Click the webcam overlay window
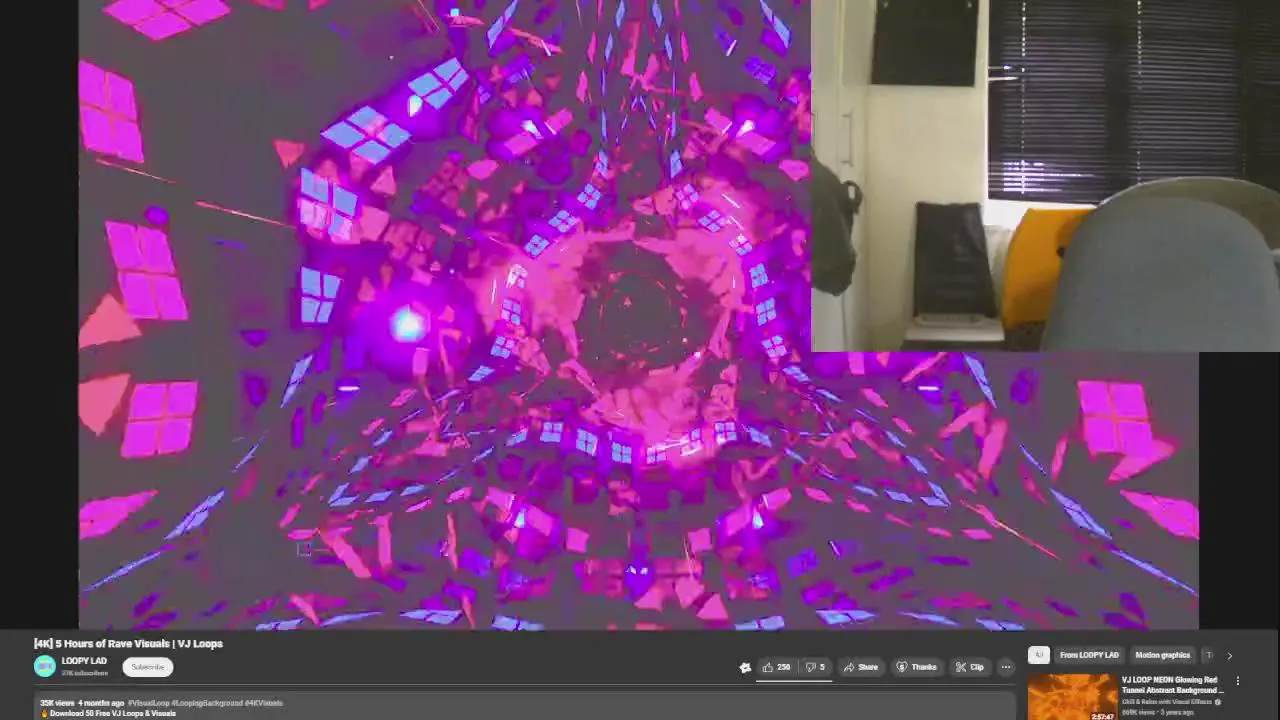This screenshot has width=1280, height=720. (1045, 175)
